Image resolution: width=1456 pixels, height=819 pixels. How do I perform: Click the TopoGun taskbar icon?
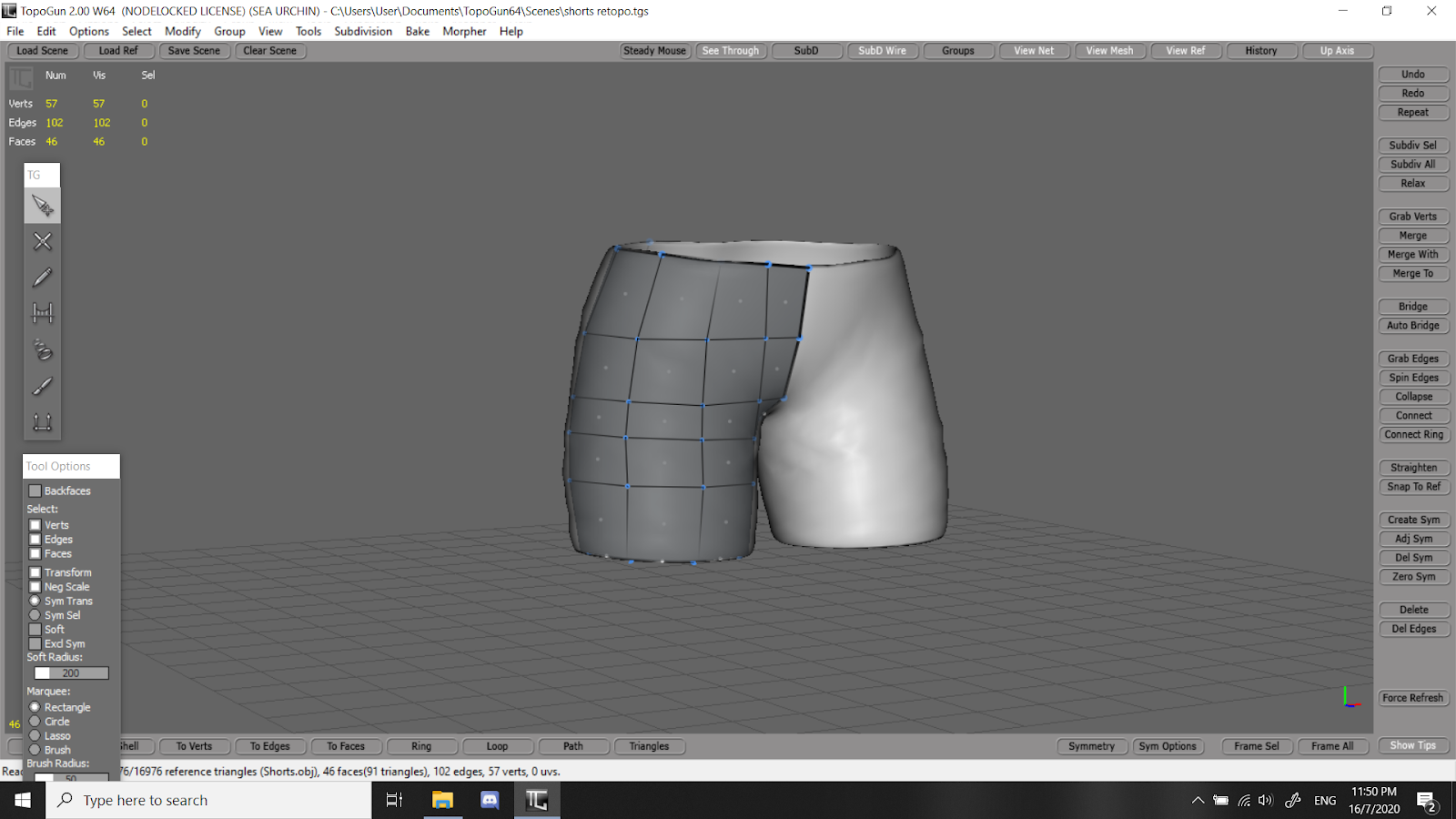pos(537,800)
